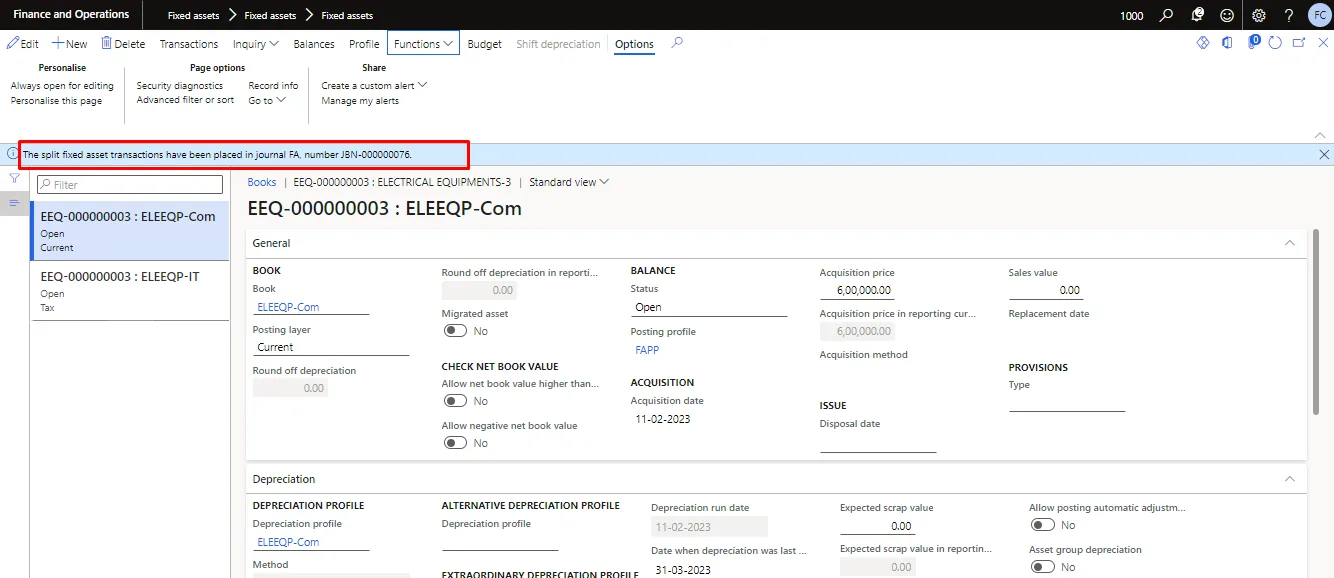Toggle the list pane lines icon
1334x578 pixels.
(x=15, y=203)
